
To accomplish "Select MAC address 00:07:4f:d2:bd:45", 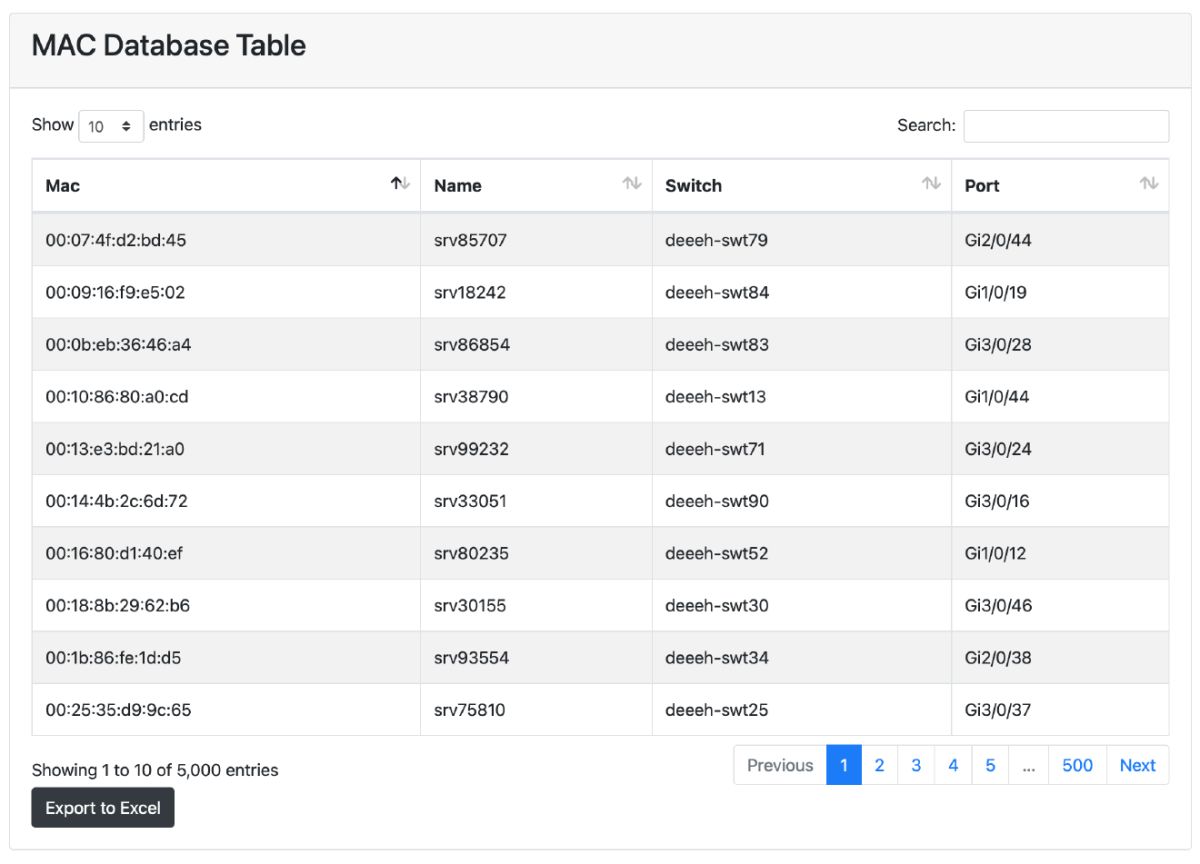I will pos(116,240).
